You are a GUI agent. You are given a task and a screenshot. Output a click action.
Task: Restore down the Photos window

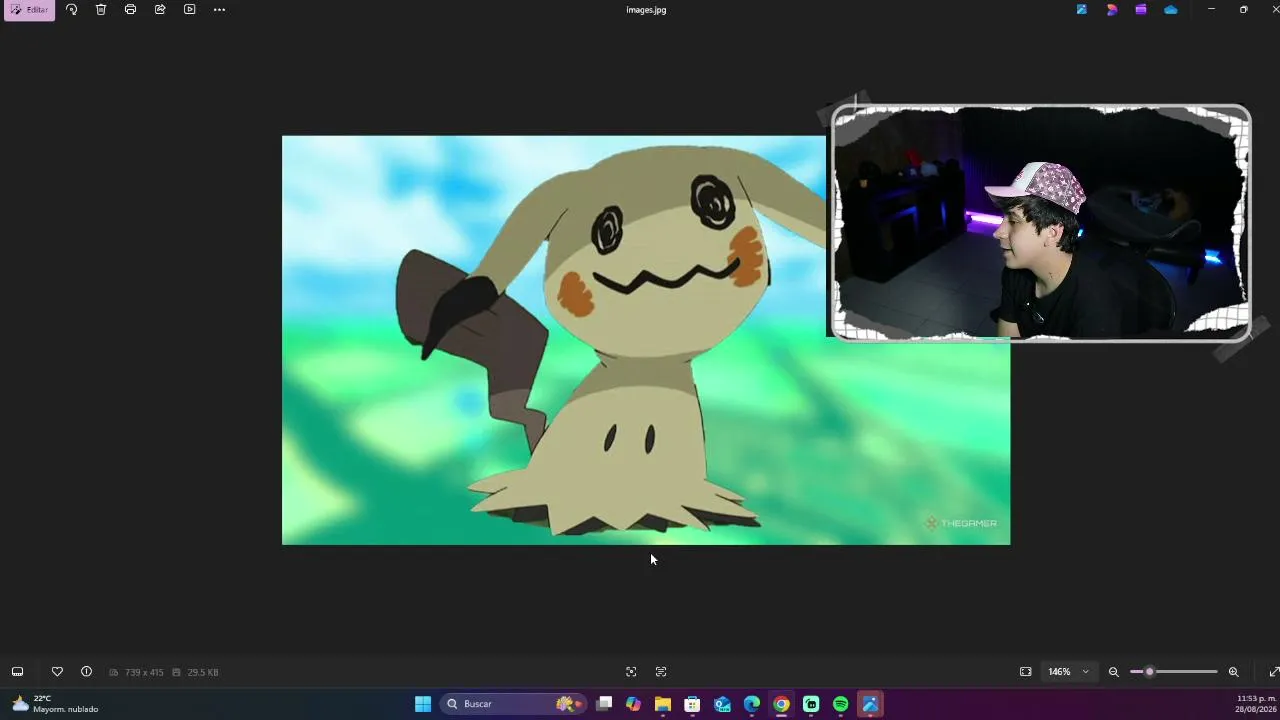tap(1243, 10)
